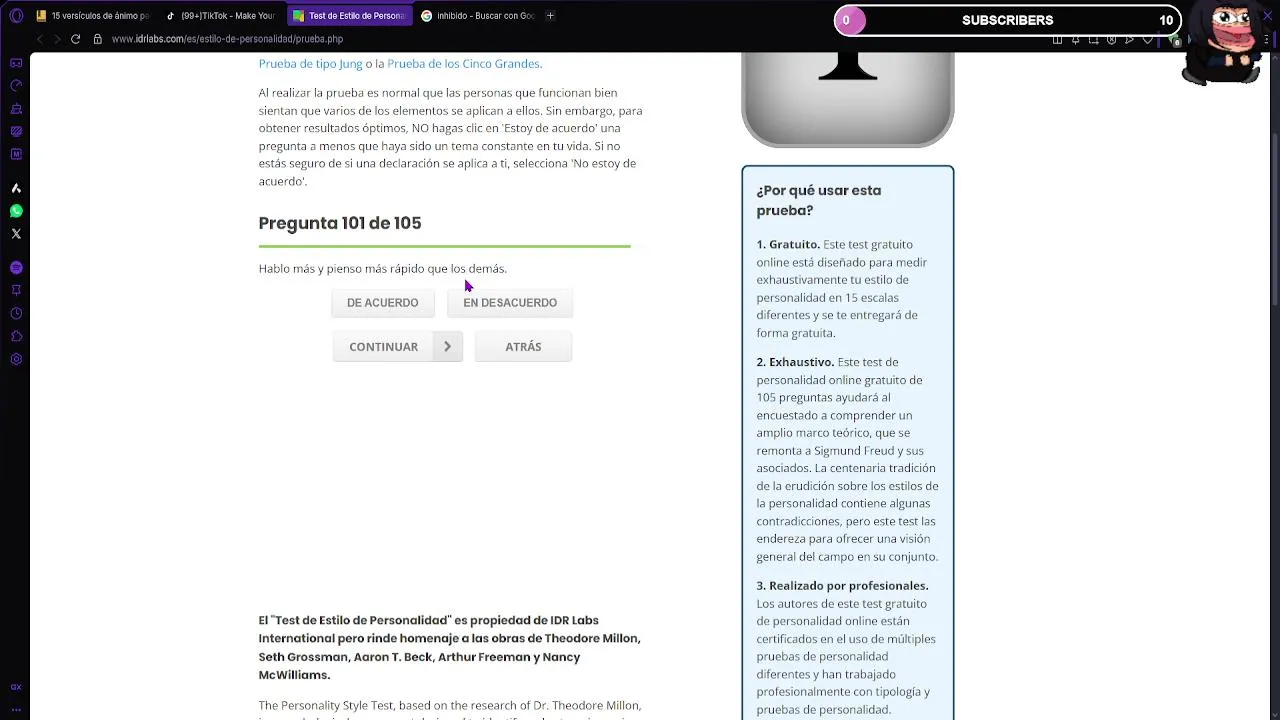Select 'Test de Estilo de Persona' tab
The image size is (1280, 720).
point(349,16)
